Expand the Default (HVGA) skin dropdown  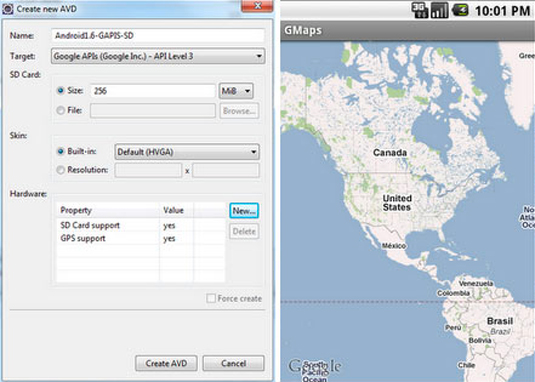[187, 152]
